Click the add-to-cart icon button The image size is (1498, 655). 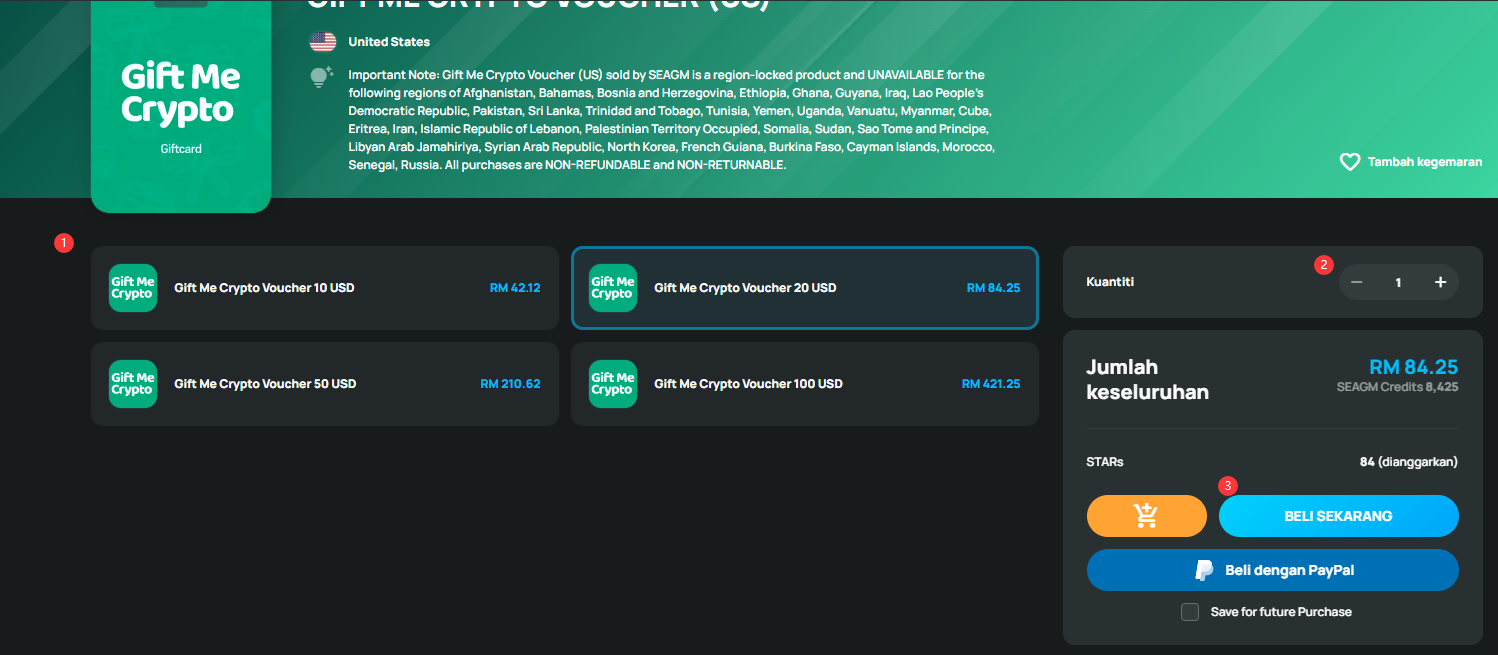click(1147, 516)
